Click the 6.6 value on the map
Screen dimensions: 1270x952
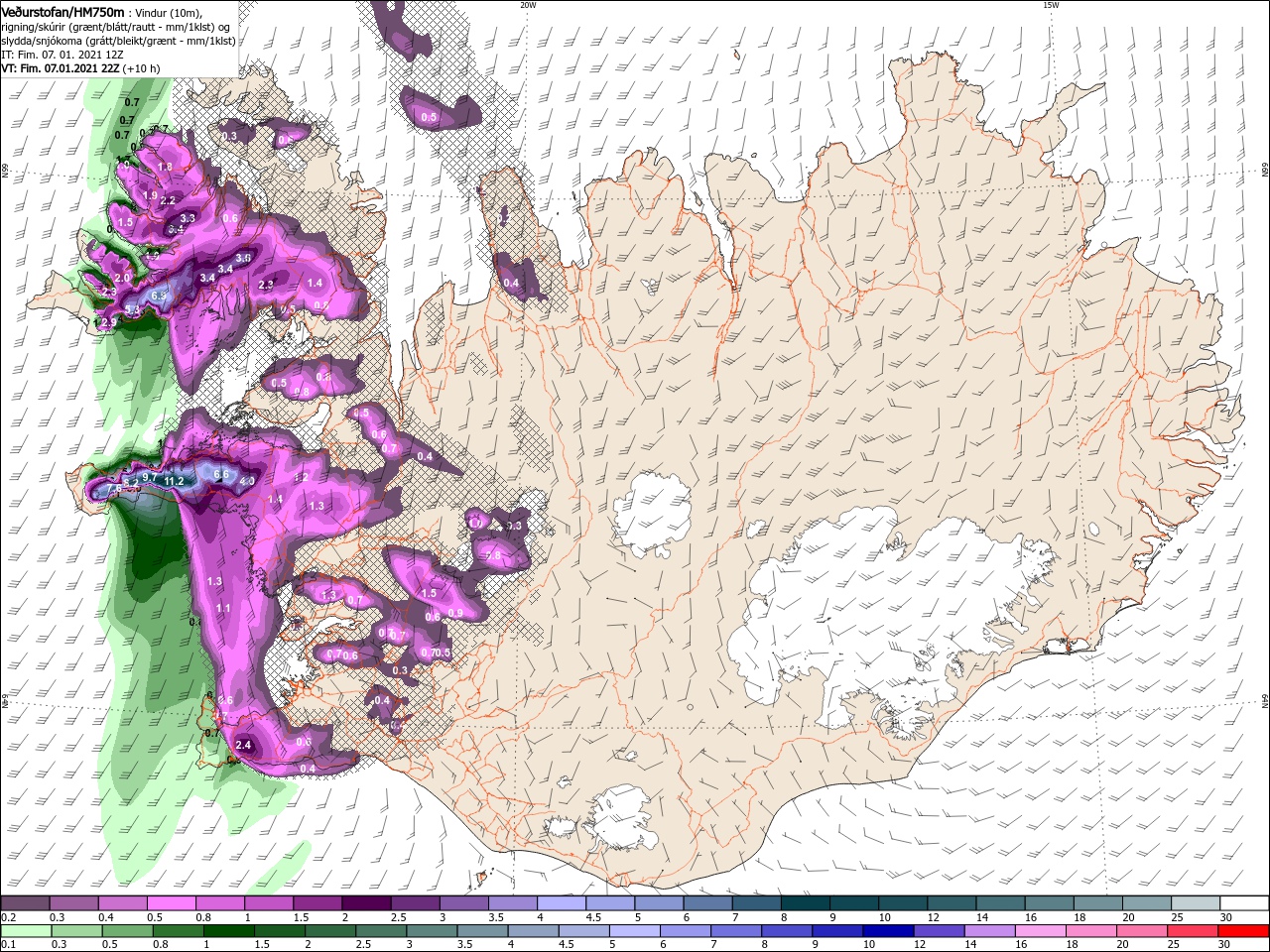pyautogui.click(x=221, y=475)
